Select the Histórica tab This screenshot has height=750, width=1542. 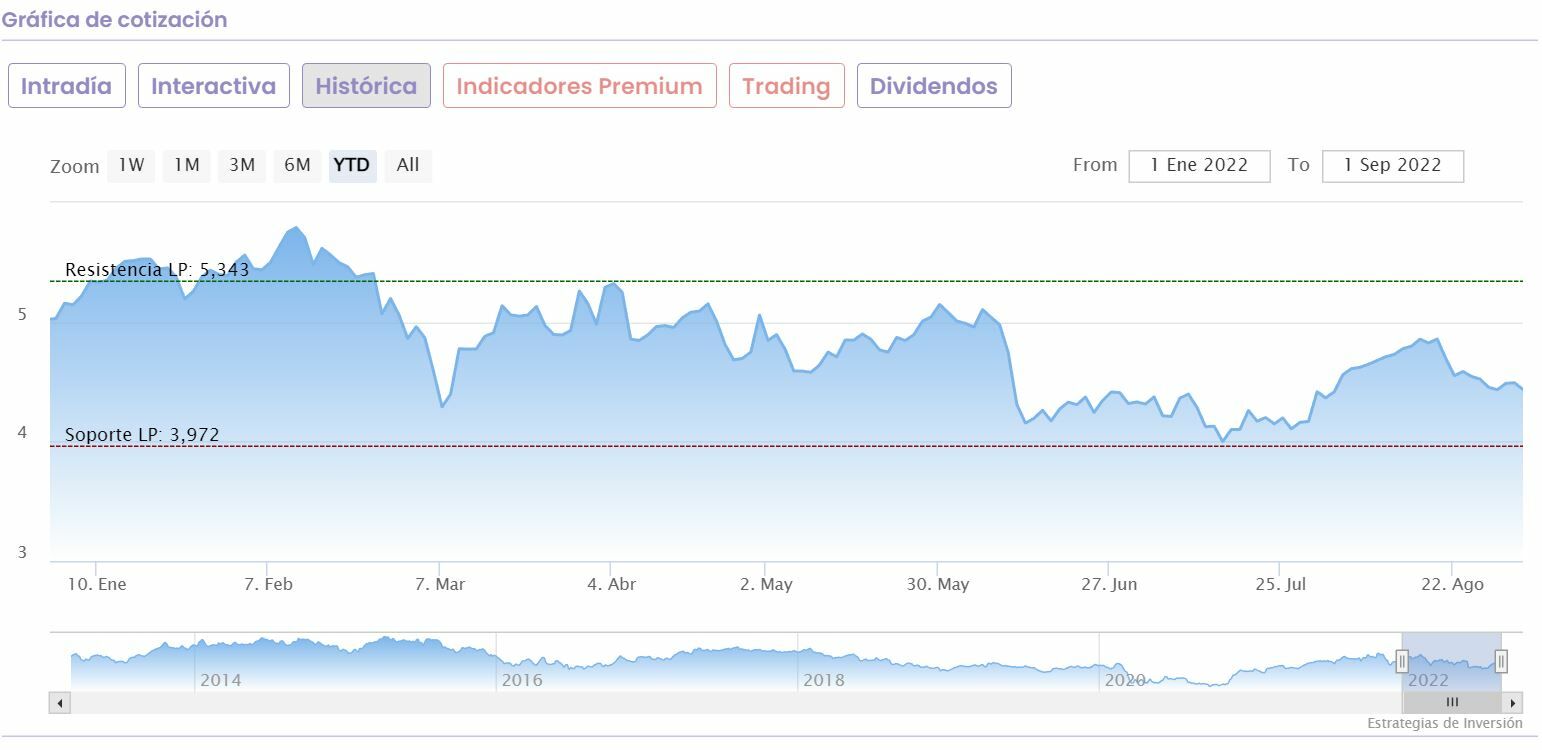[366, 86]
